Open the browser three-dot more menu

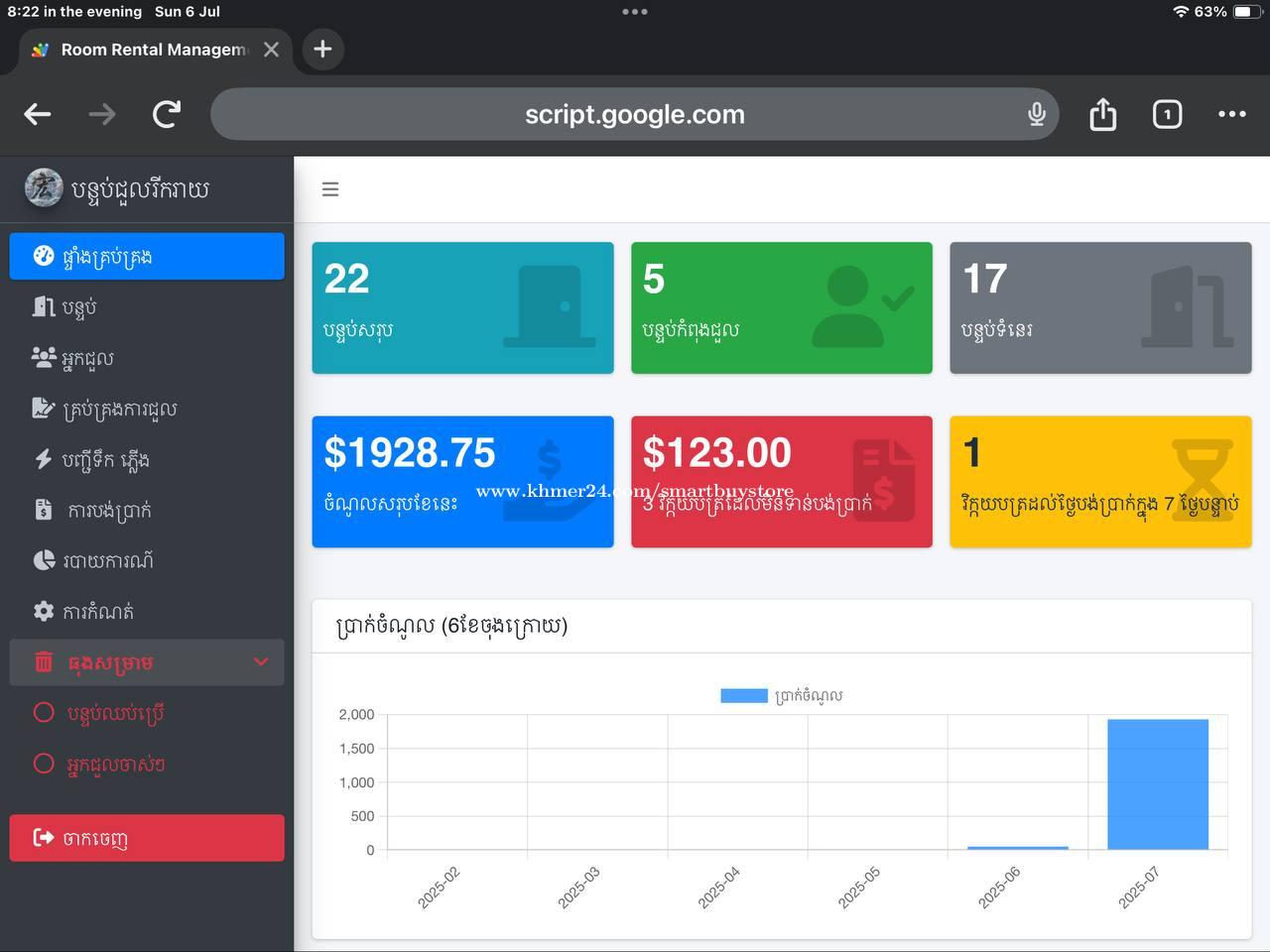pos(1231,115)
